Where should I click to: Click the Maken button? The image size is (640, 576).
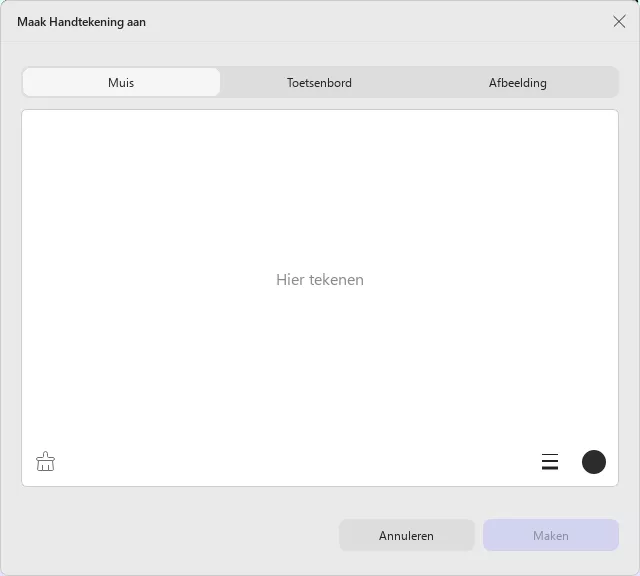click(x=551, y=535)
